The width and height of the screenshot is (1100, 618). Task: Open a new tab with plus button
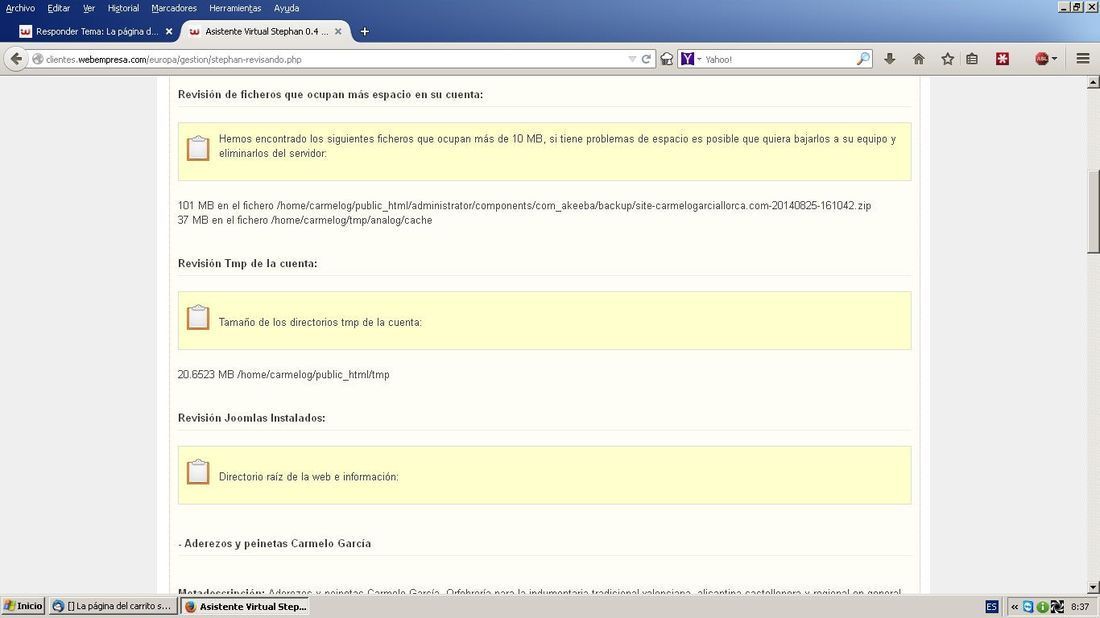[364, 32]
